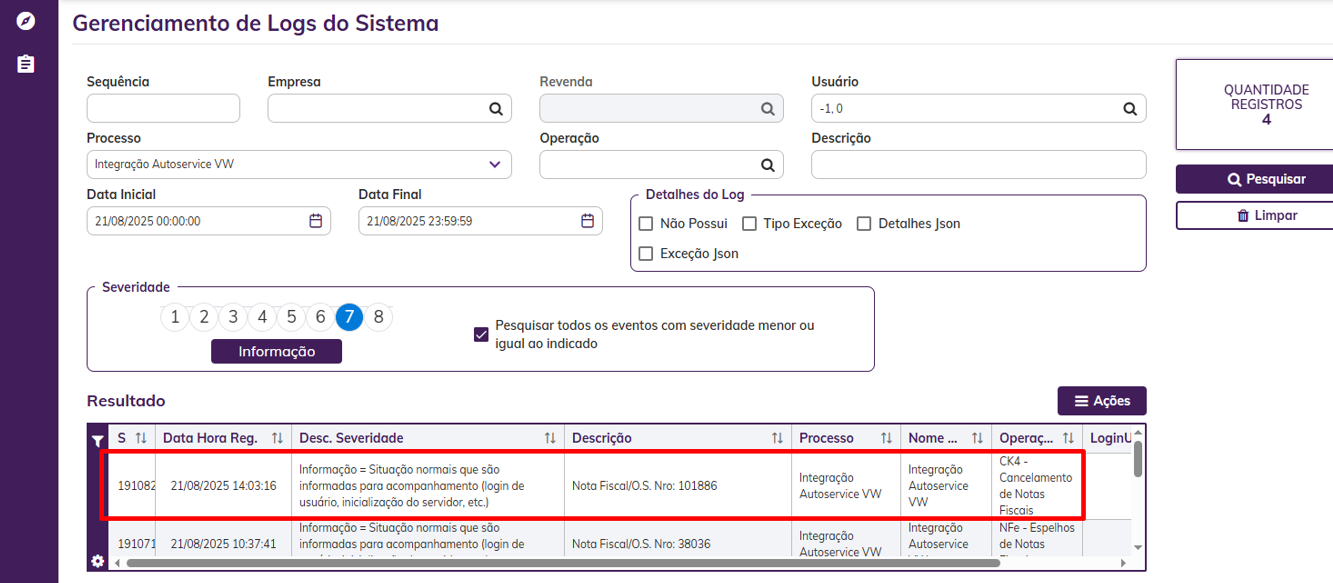1333x583 pixels.
Task: Sort by Data Hora Reg. column
Action: [x=277, y=438]
